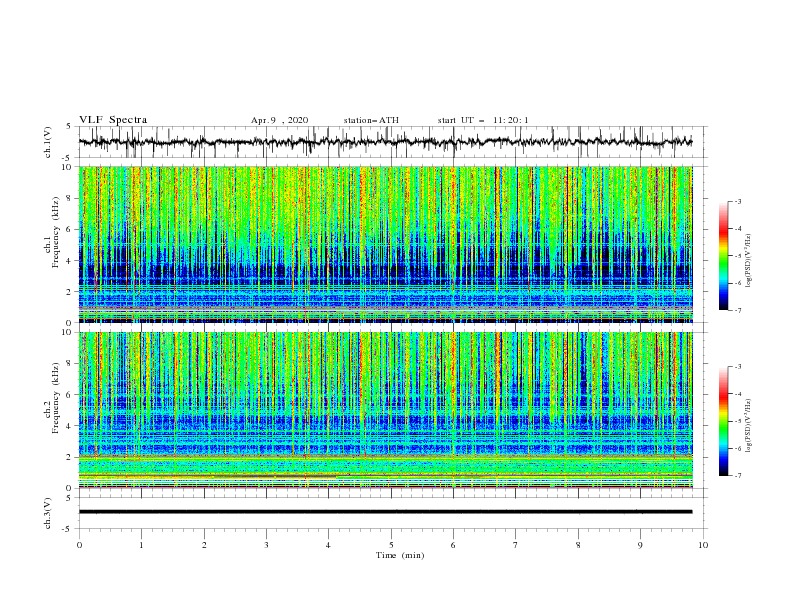Click the flat ch.3 voltage trace

click(x=385, y=512)
